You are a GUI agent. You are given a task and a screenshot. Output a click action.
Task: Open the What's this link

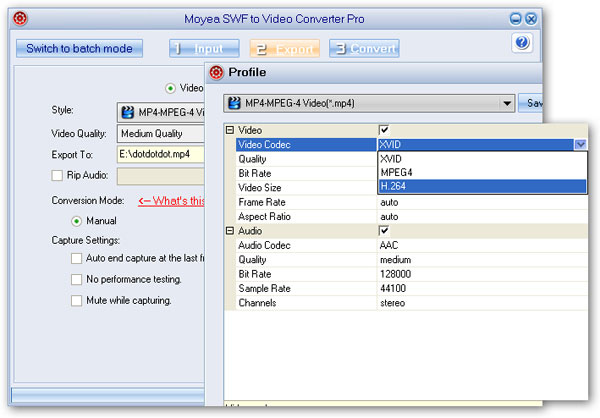(171, 201)
